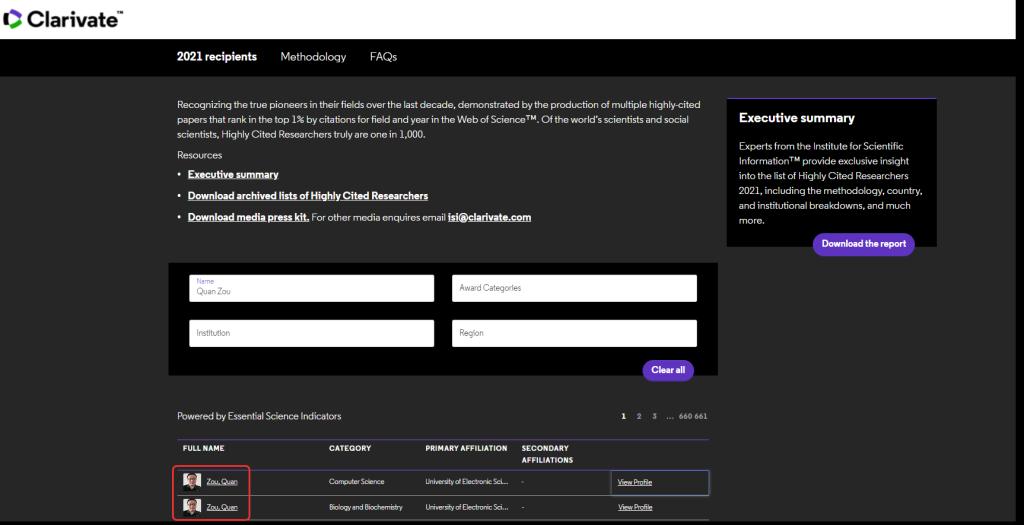Open the Zou, Quan link in the Computer Science row
Viewport: 1024px width, 525px height.
tap(222, 482)
